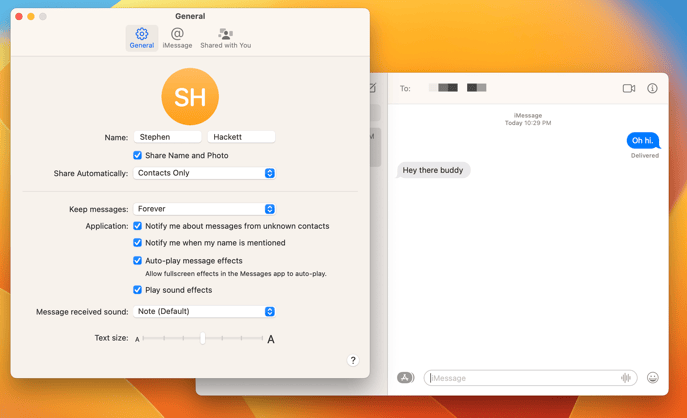Click the recipient name in To field
Image resolution: width=687 pixels, height=418 pixels.
[457, 88]
